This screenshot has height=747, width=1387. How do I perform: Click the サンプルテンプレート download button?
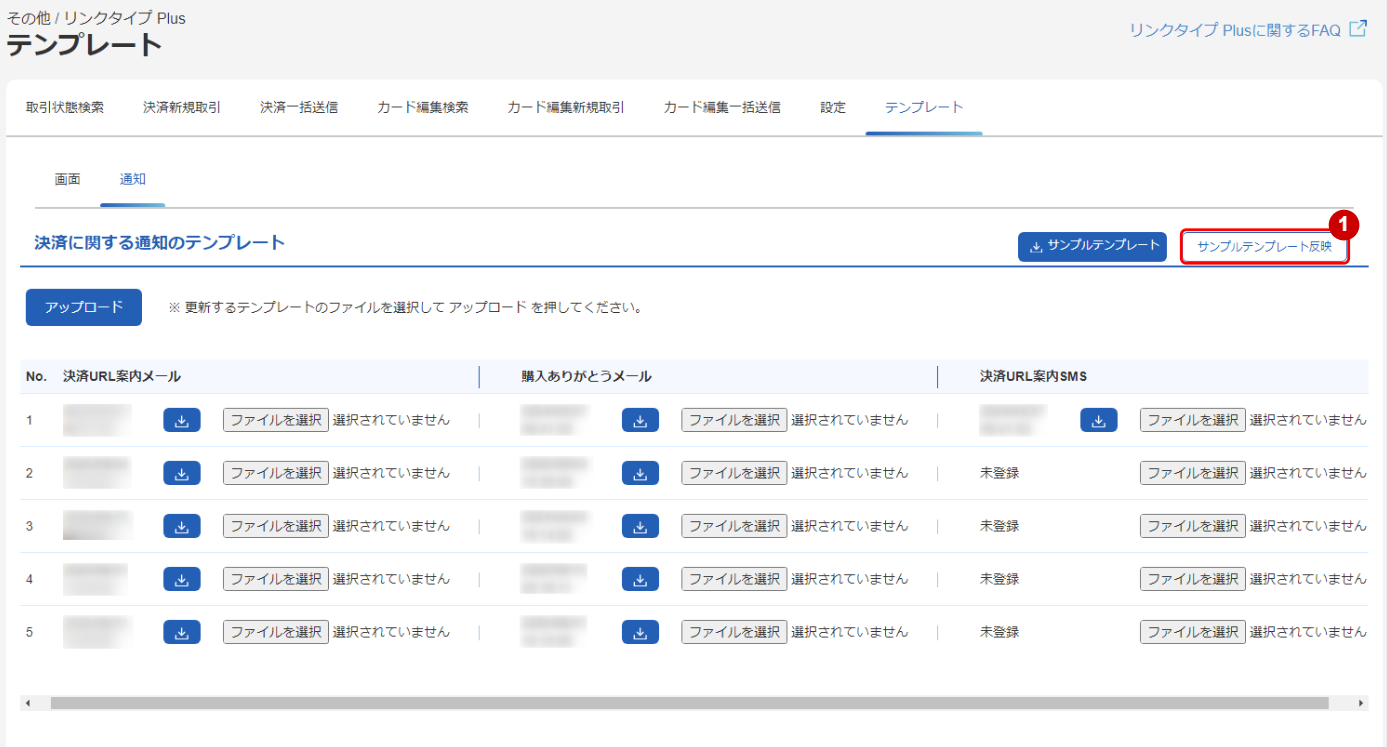click(1092, 246)
